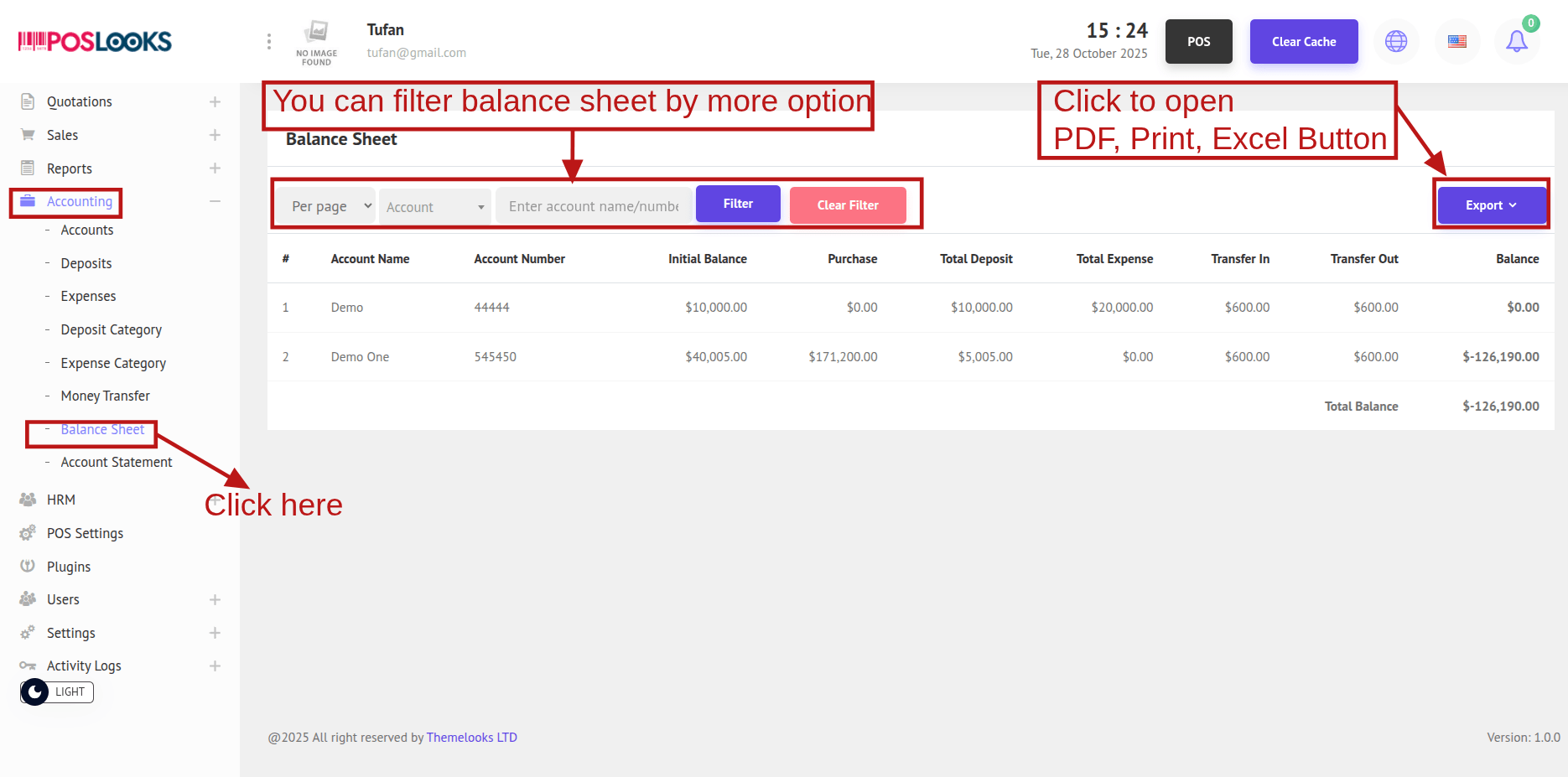Click the HRM people icon in sidebar

pyautogui.click(x=28, y=500)
